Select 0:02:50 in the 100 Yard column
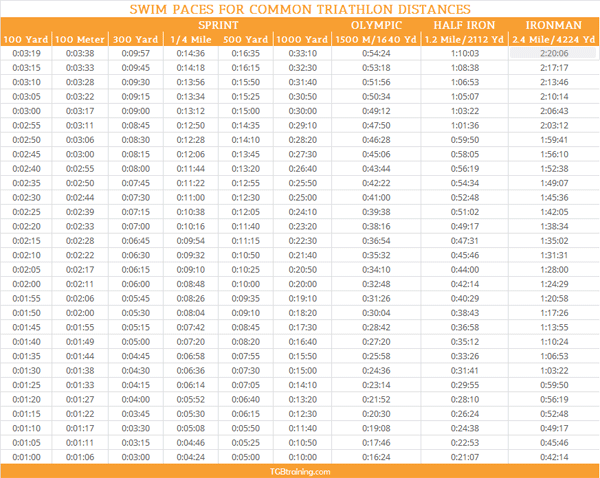Image resolution: width=600 pixels, height=478 pixels. point(26,140)
